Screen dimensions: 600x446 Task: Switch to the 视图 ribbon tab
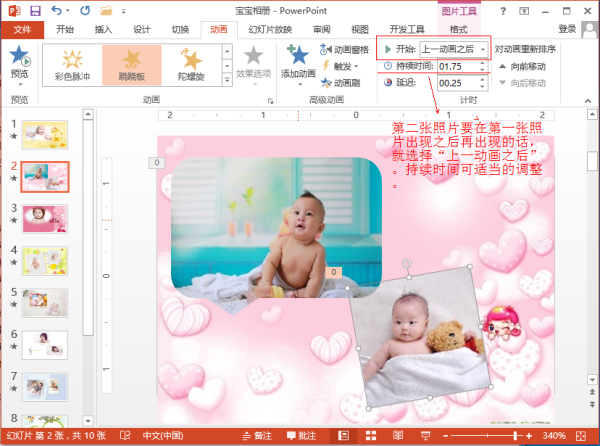pyautogui.click(x=360, y=29)
